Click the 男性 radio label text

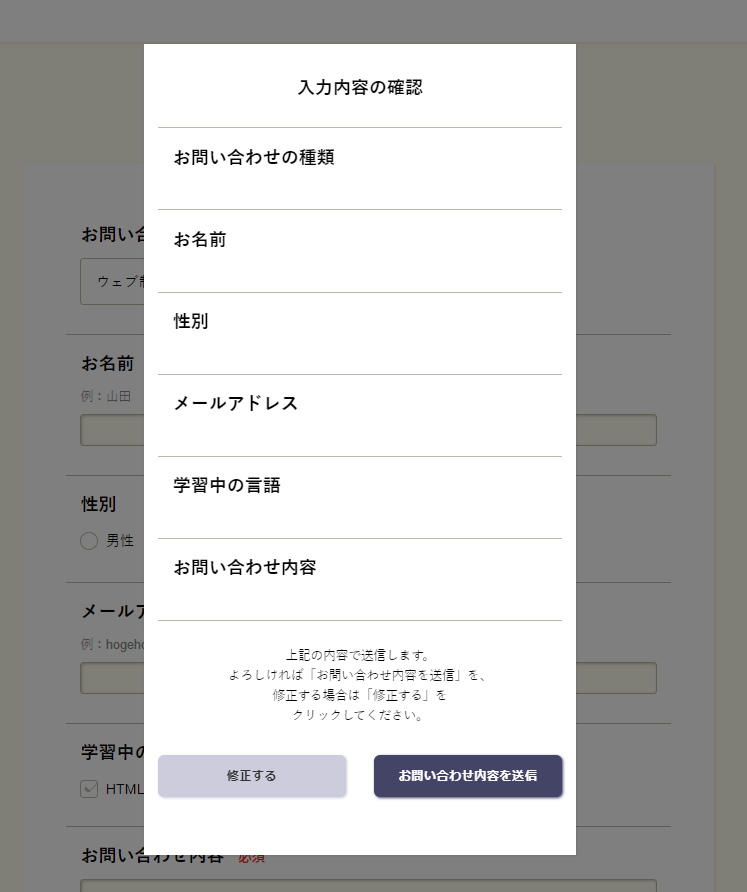pyautogui.click(x=120, y=541)
